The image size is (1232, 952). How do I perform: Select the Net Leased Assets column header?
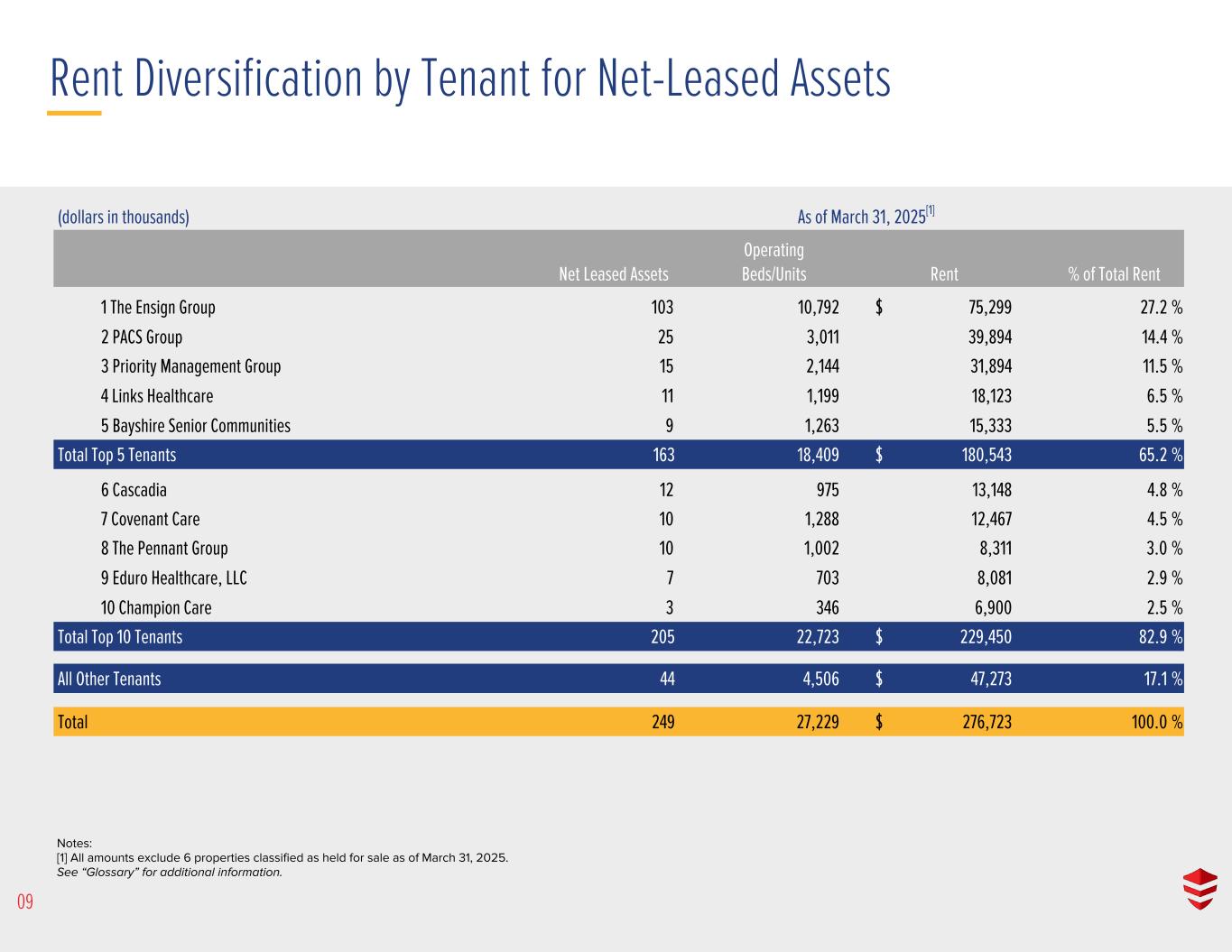click(614, 274)
